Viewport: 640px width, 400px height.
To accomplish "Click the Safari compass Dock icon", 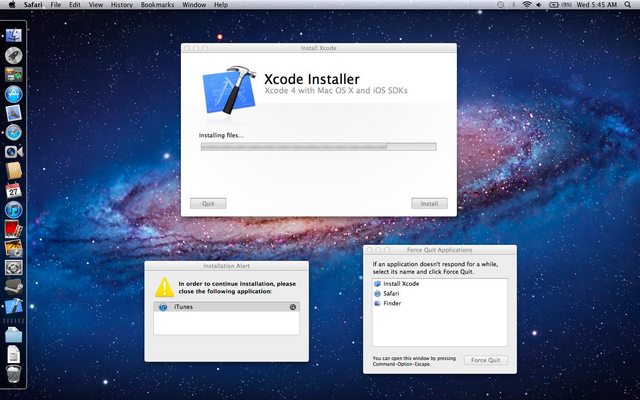I will [x=13, y=133].
